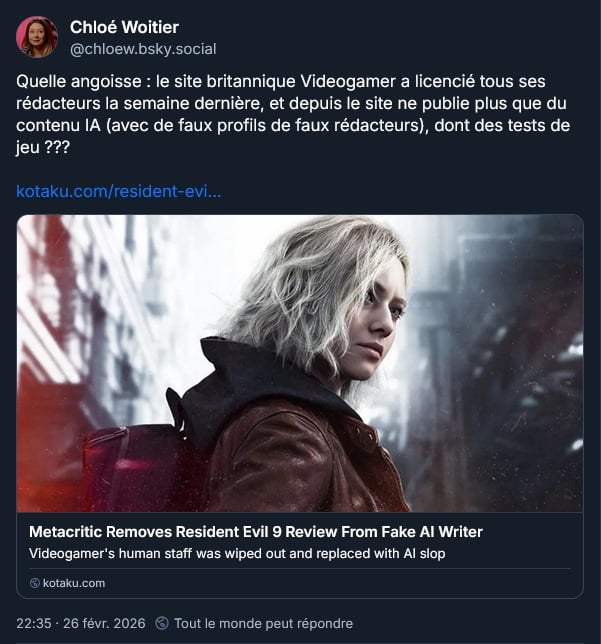601x644 pixels.
Task: Open Tout le monde peut répondre setting
Action: [x=263, y=623]
